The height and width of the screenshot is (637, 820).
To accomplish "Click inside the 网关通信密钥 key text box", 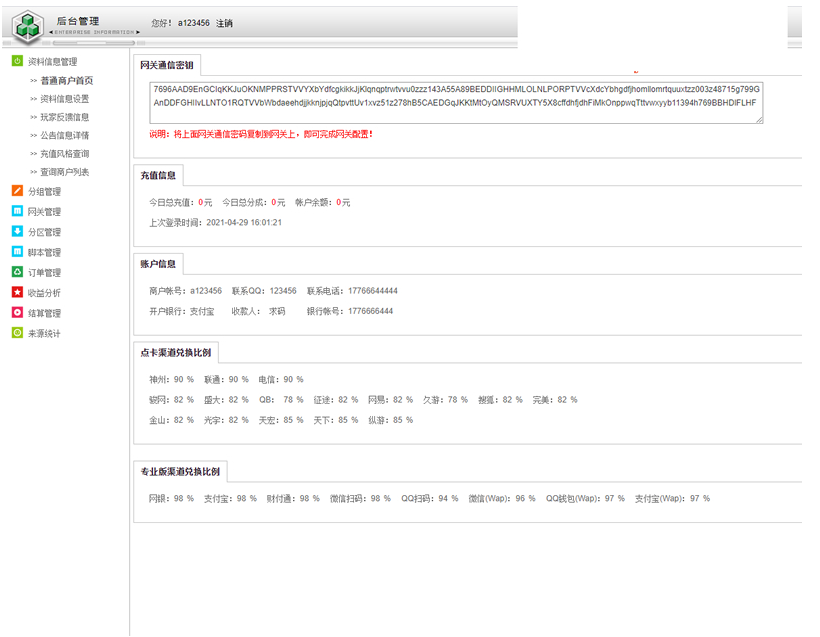I will [456, 102].
